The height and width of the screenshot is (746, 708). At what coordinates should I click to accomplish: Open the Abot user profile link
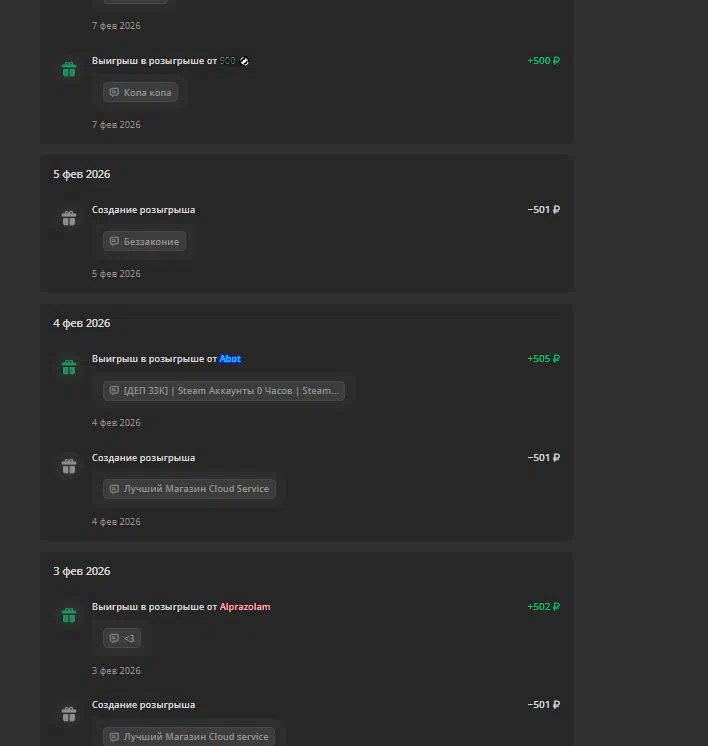click(x=230, y=359)
